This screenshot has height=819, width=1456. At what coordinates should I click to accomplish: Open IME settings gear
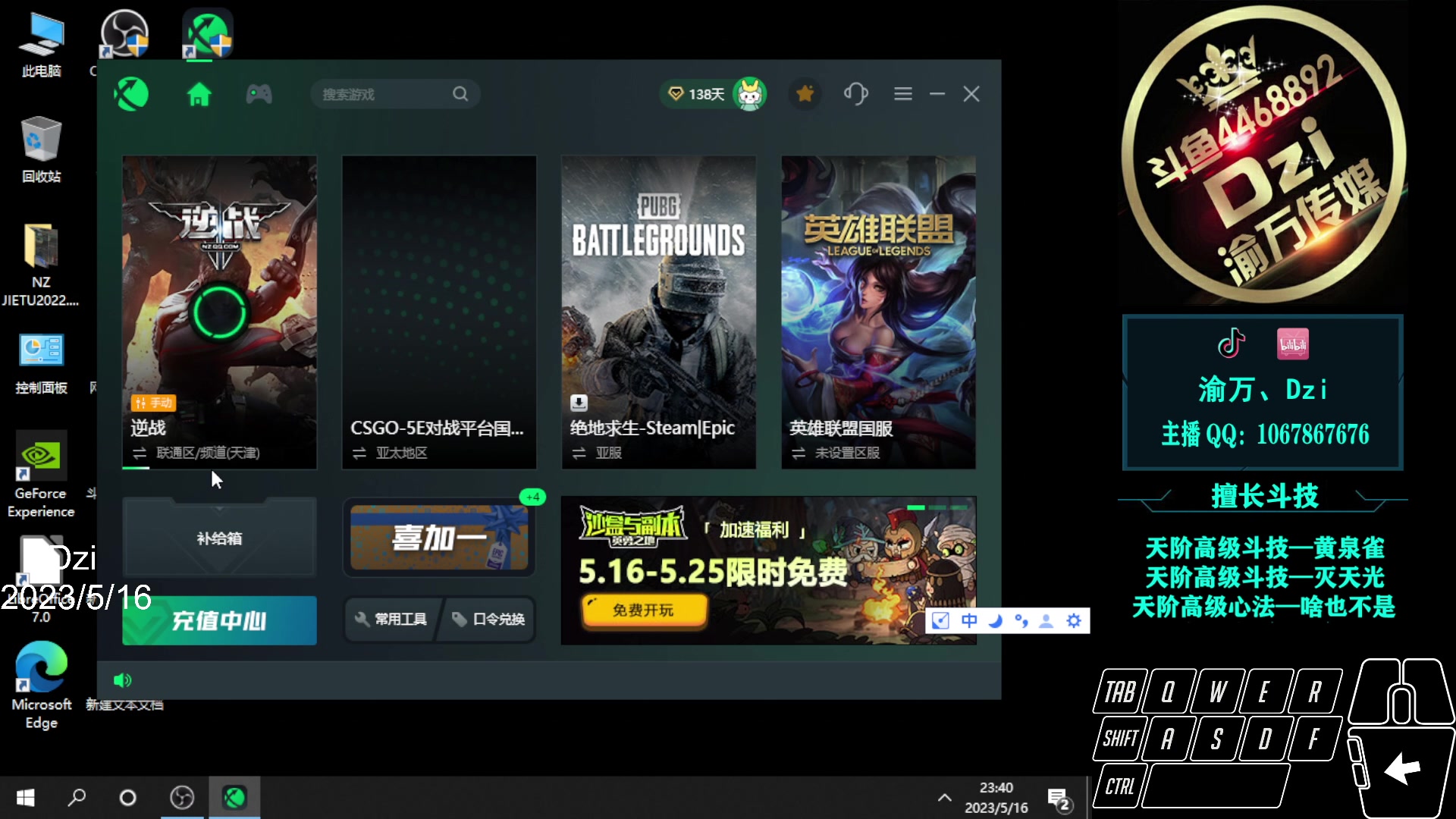[x=1074, y=621]
